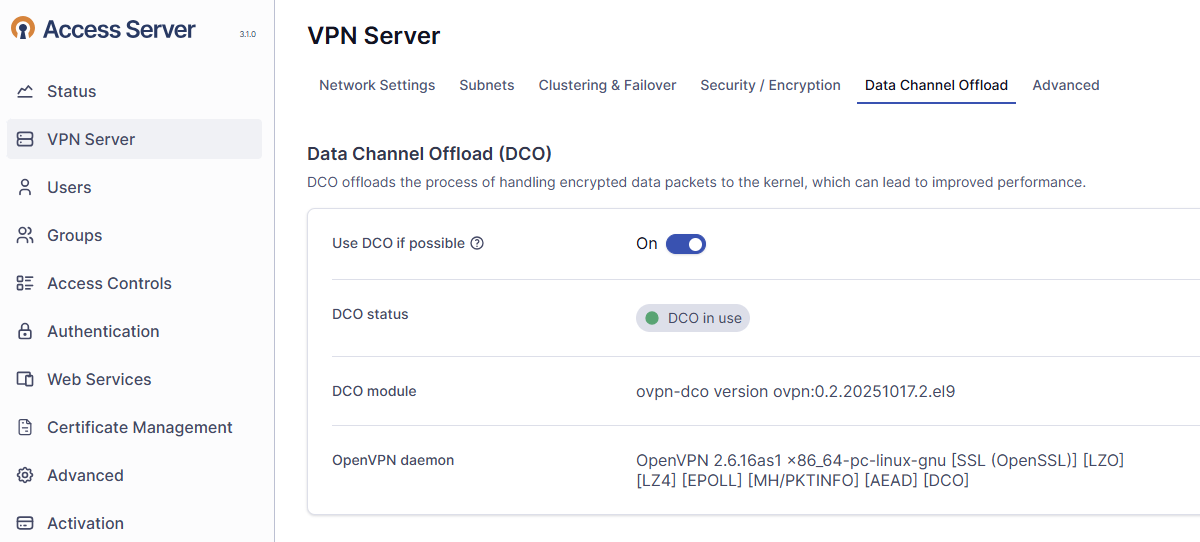Click the DCO in use status badge
1200x542 pixels.
pos(693,318)
